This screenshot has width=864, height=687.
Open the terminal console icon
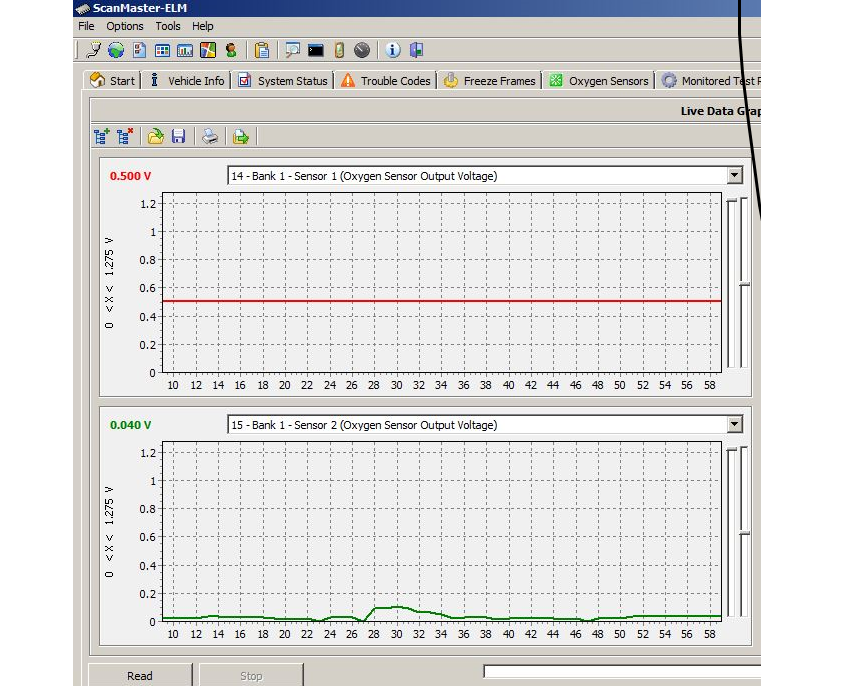click(x=315, y=50)
